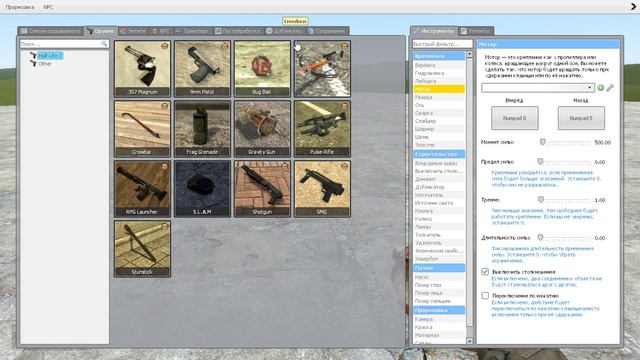Screen dimensions: 640x360
Task: Click the admin badge on 357 Magnum
Action: (164, 46)
